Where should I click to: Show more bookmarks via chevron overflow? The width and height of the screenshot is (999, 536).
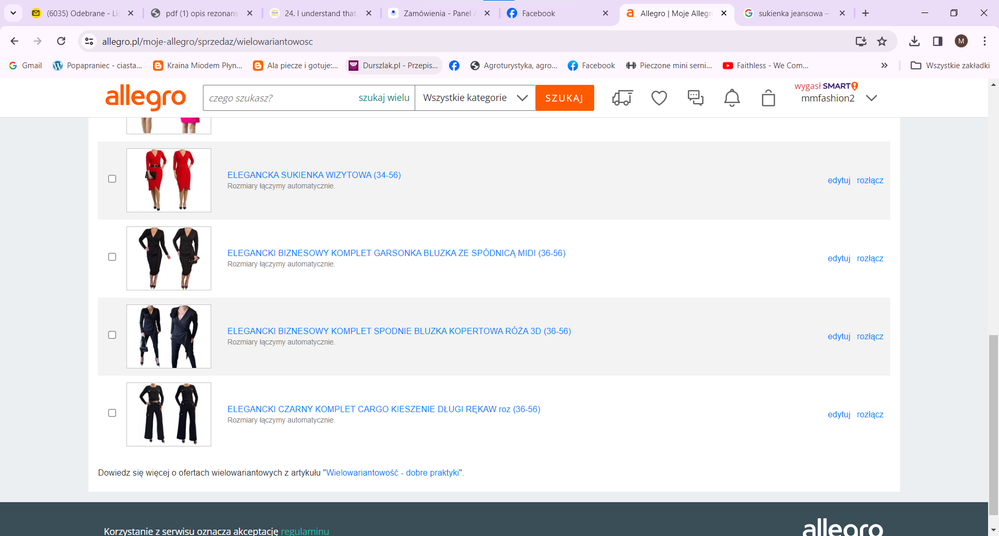[x=884, y=65]
